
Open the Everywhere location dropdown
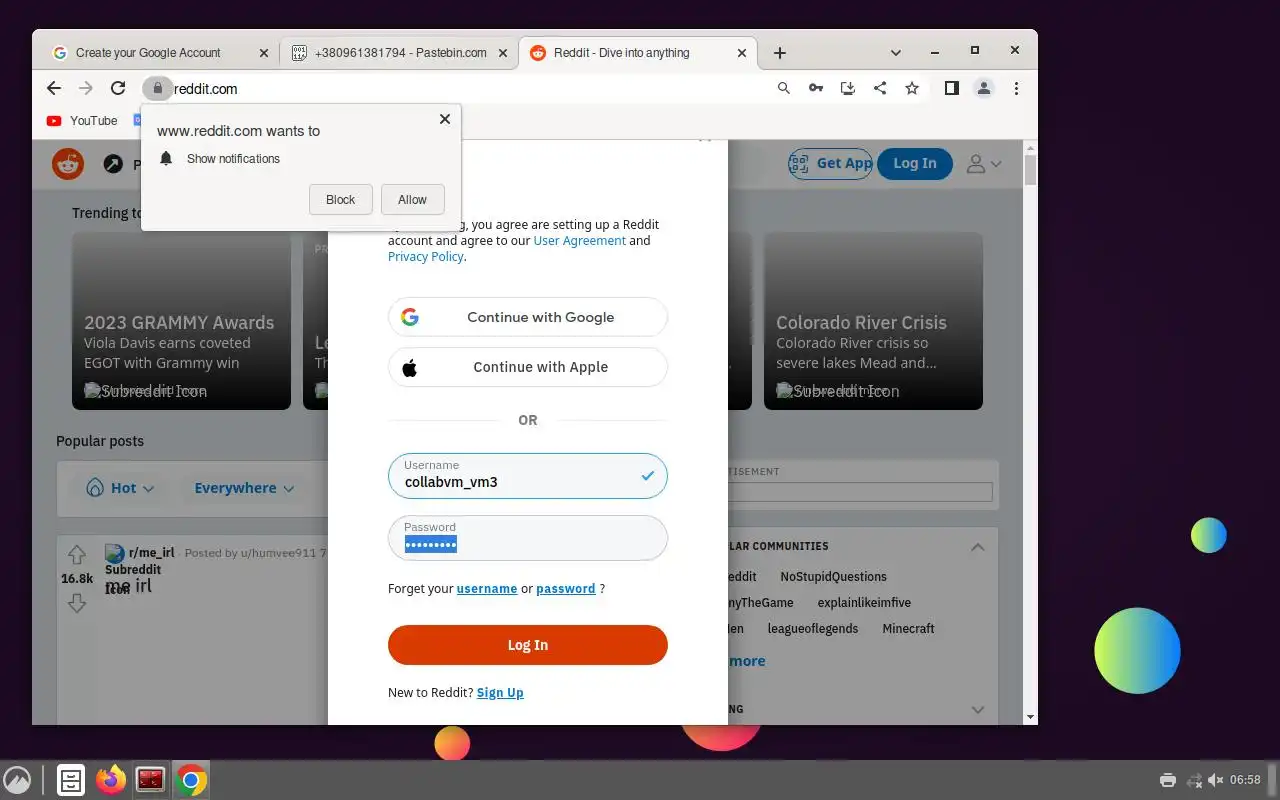pos(244,488)
